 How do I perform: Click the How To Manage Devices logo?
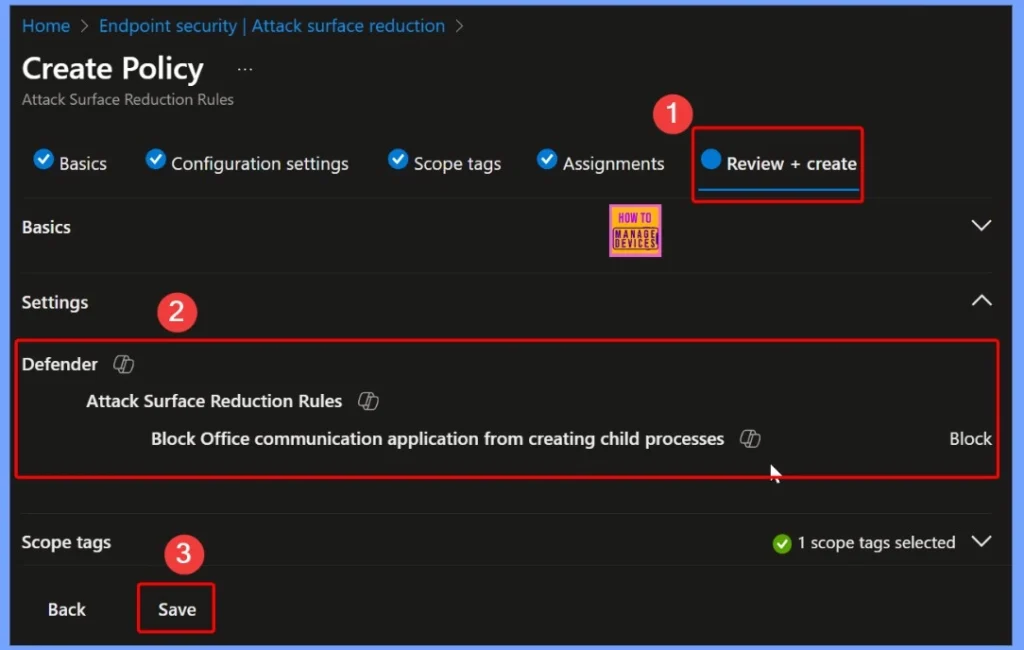[635, 231]
